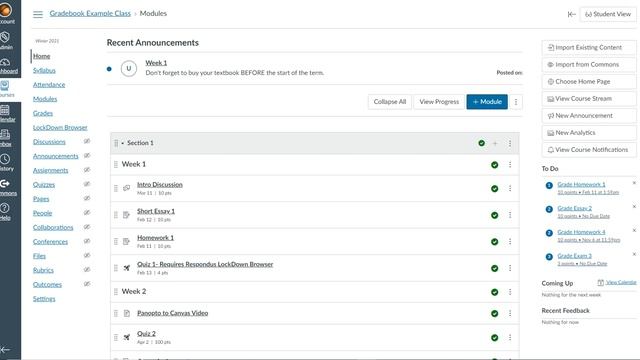Open the options menu for Week 2 header
This screenshot has height=360, width=640.
tap(510, 292)
